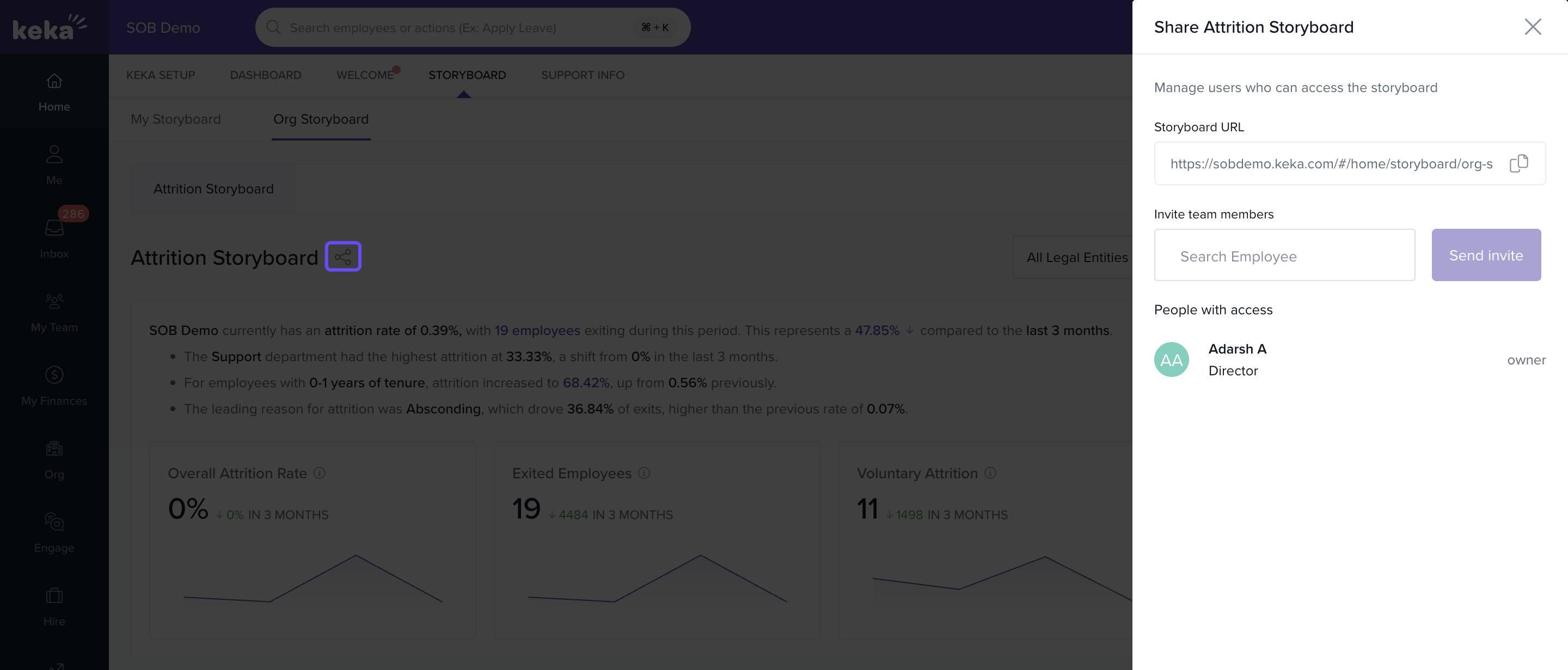Show info for Exited Employees
The image size is (1568, 670).
(x=644, y=473)
